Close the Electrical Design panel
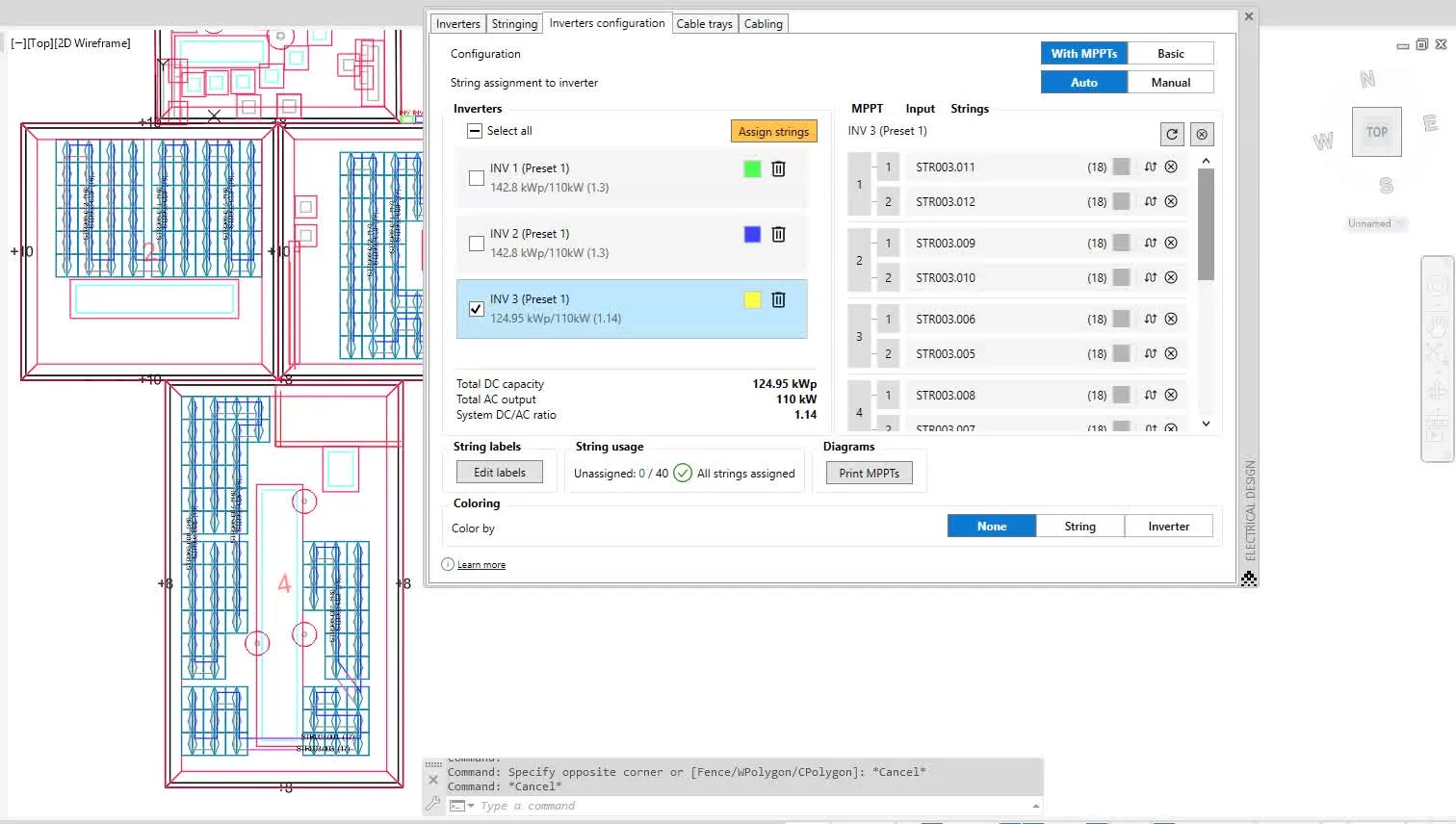 click(x=1249, y=16)
